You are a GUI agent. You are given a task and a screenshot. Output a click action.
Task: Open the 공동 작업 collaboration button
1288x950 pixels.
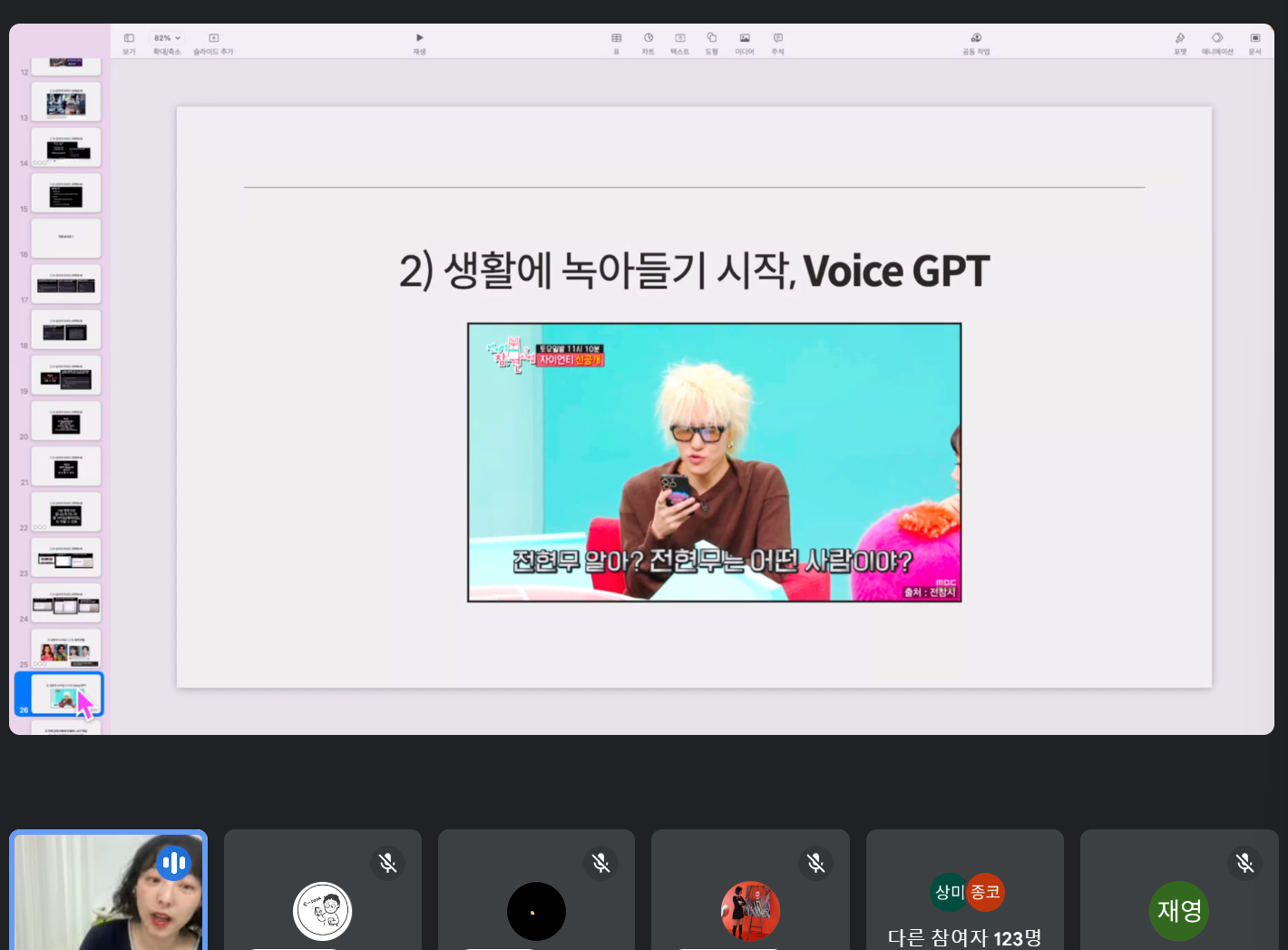976,43
